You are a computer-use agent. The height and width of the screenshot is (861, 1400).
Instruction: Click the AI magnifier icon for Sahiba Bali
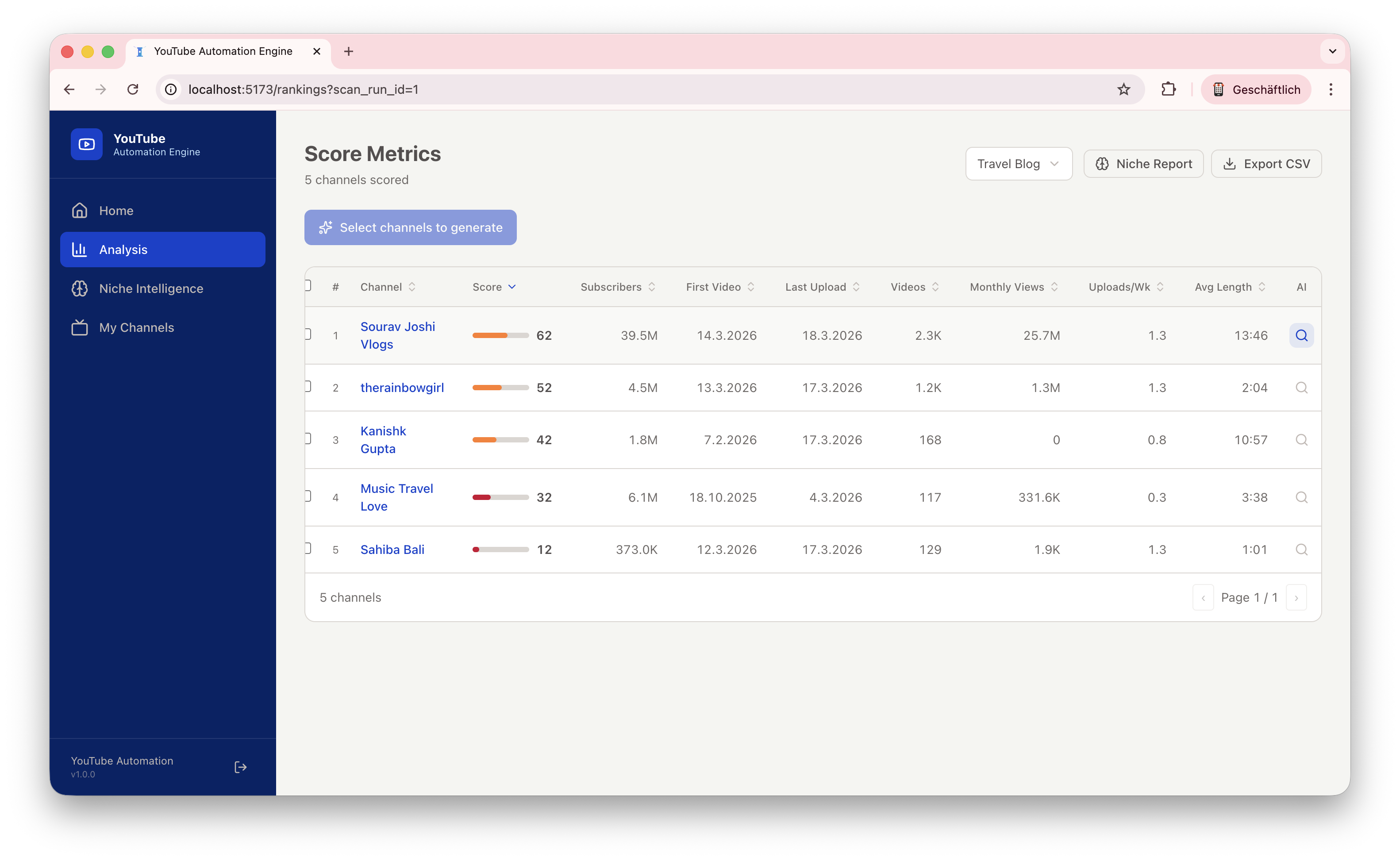click(x=1301, y=550)
